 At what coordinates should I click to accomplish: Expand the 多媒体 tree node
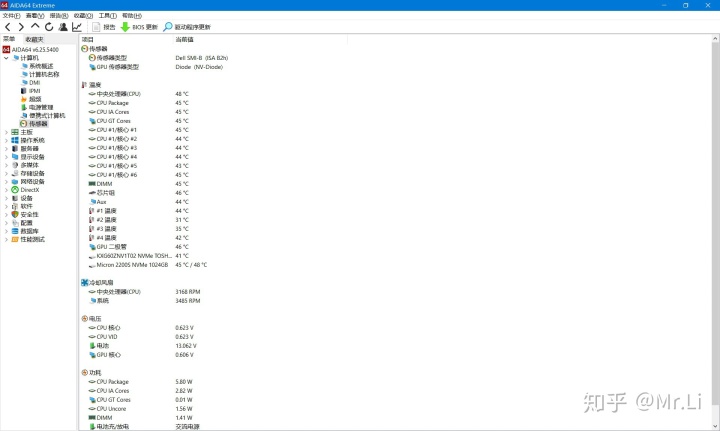click(6, 165)
